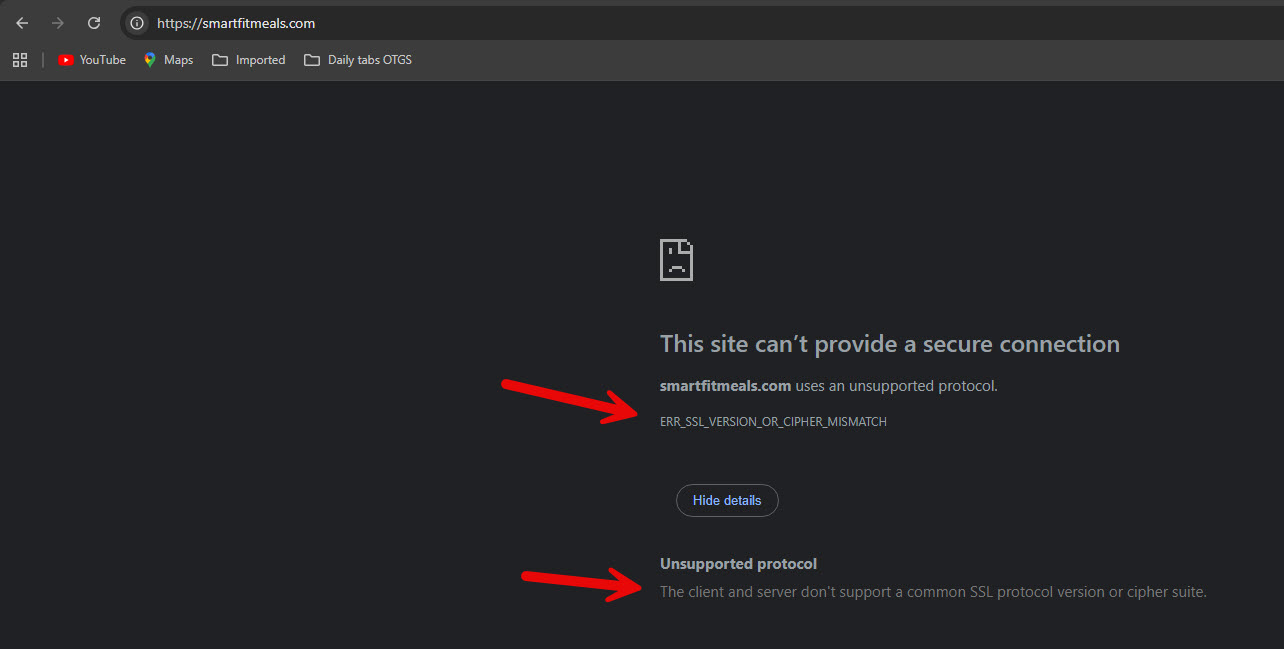Focus the address bar showing https://smartfitmeals.com
This screenshot has height=649, width=1284.
pos(700,23)
